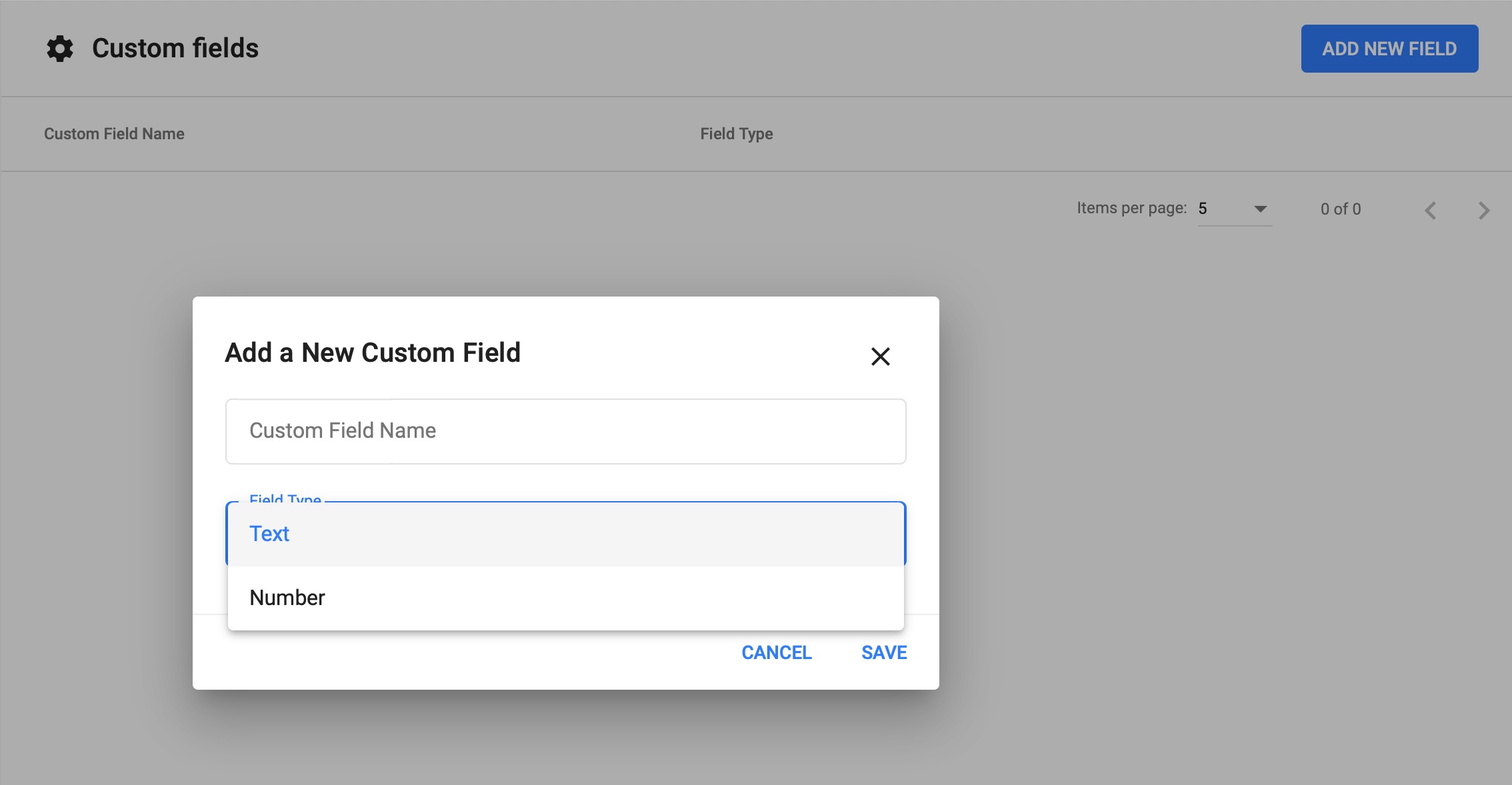This screenshot has width=1512, height=785.
Task: Click the Custom Field Name column header
Action: tap(114, 134)
